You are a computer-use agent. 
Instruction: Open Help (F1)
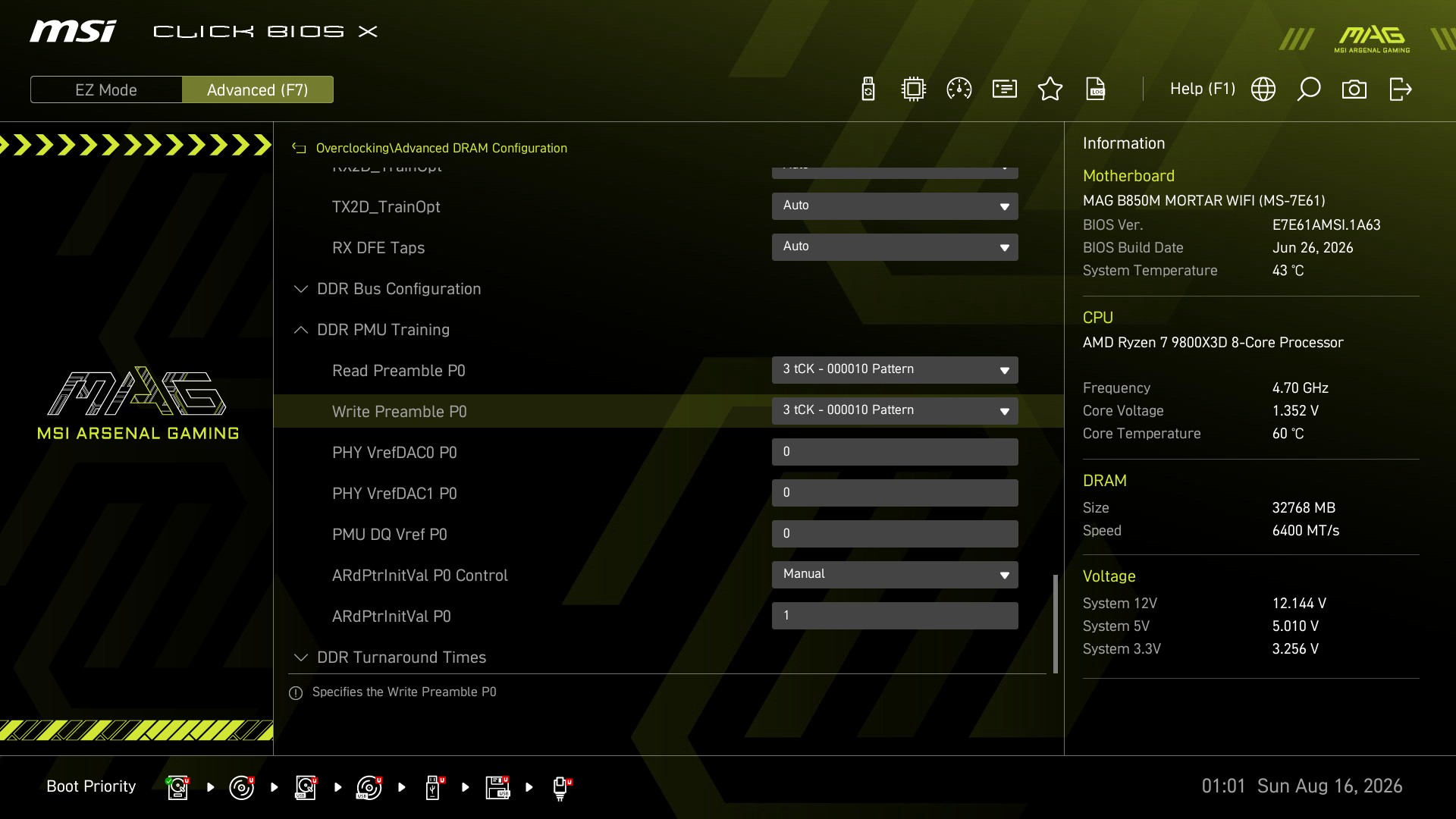click(x=1202, y=89)
